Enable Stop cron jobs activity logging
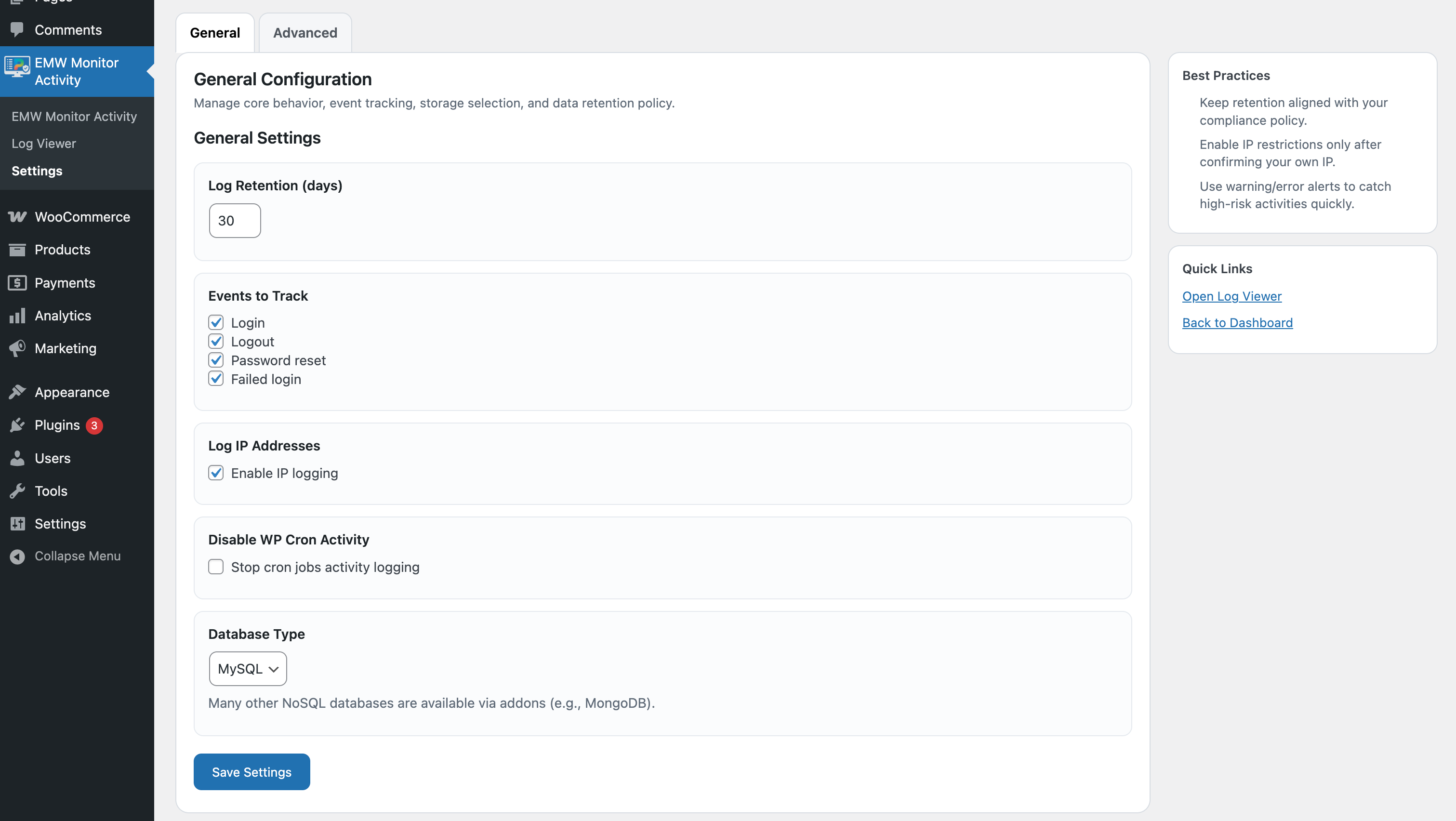The height and width of the screenshot is (821, 1456). click(x=216, y=567)
